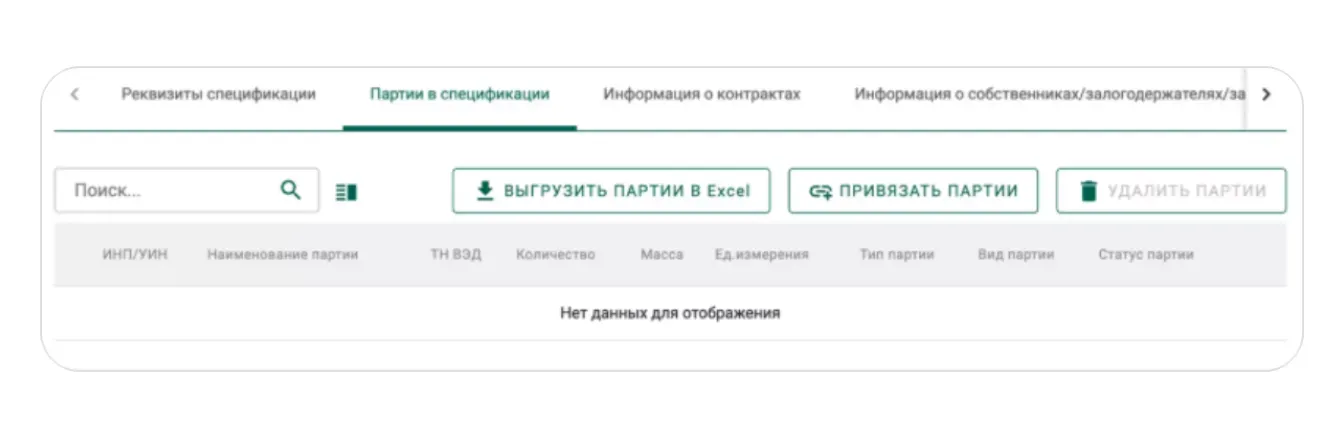
Task: Click the Вид партии column header
Action: tap(1016, 255)
